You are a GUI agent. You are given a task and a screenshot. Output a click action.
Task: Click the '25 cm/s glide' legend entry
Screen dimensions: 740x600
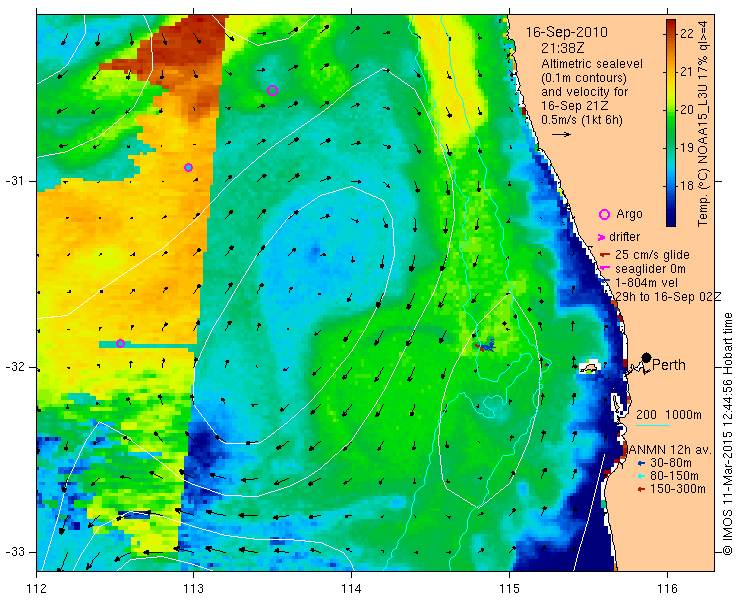pos(652,255)
